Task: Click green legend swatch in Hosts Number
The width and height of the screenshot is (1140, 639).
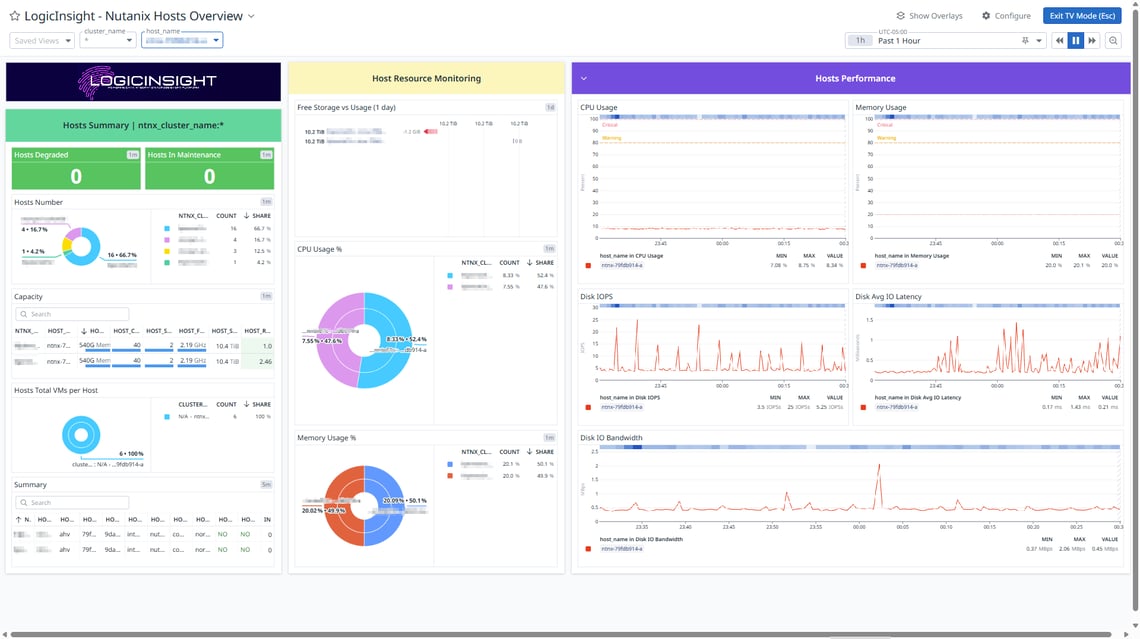Action: 166,262
